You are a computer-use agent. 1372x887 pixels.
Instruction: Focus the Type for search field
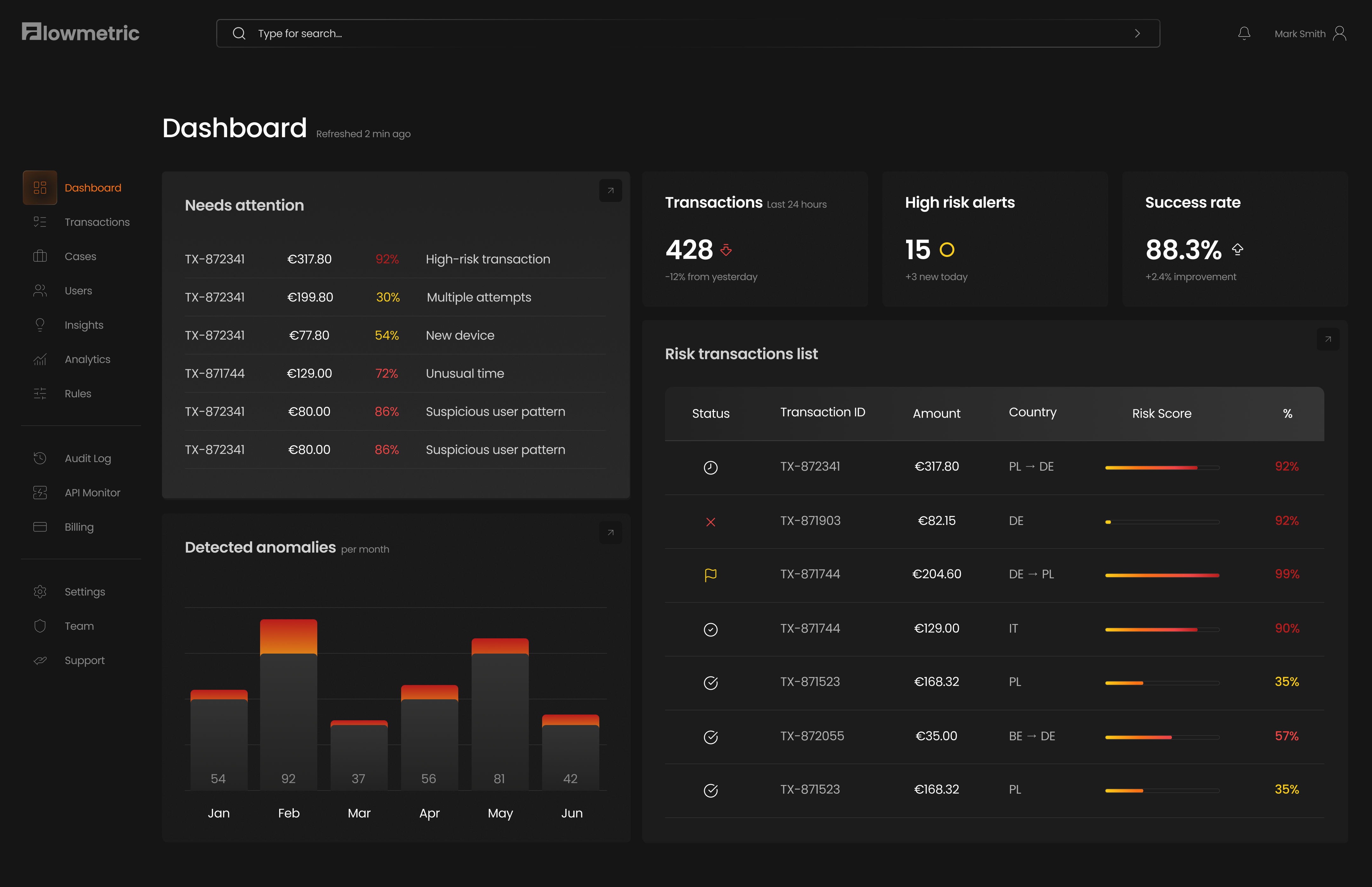688,33
